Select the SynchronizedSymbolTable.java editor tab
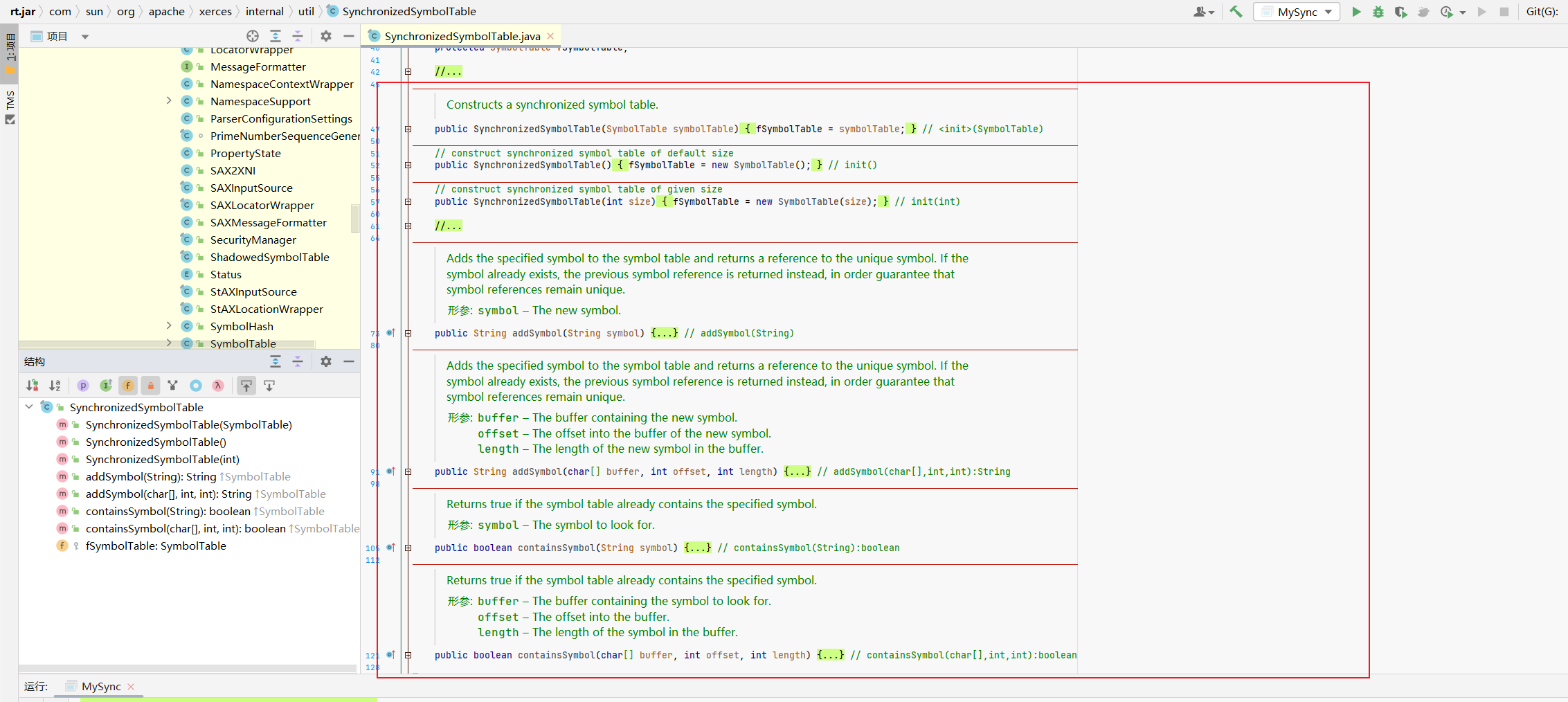Viewport: 1568px width, 702px height. click(462, 36)
